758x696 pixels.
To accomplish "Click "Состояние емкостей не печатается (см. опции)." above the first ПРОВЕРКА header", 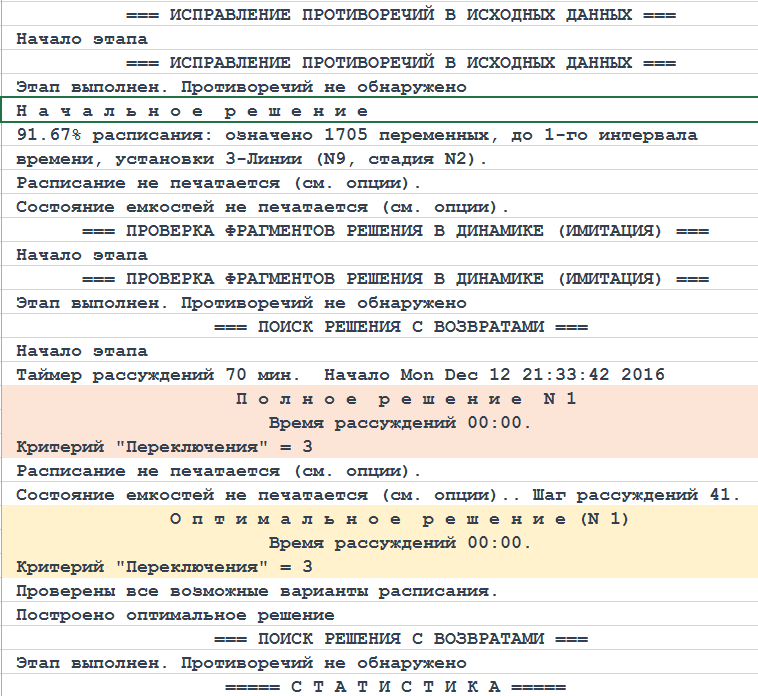I will click(263, 207).
